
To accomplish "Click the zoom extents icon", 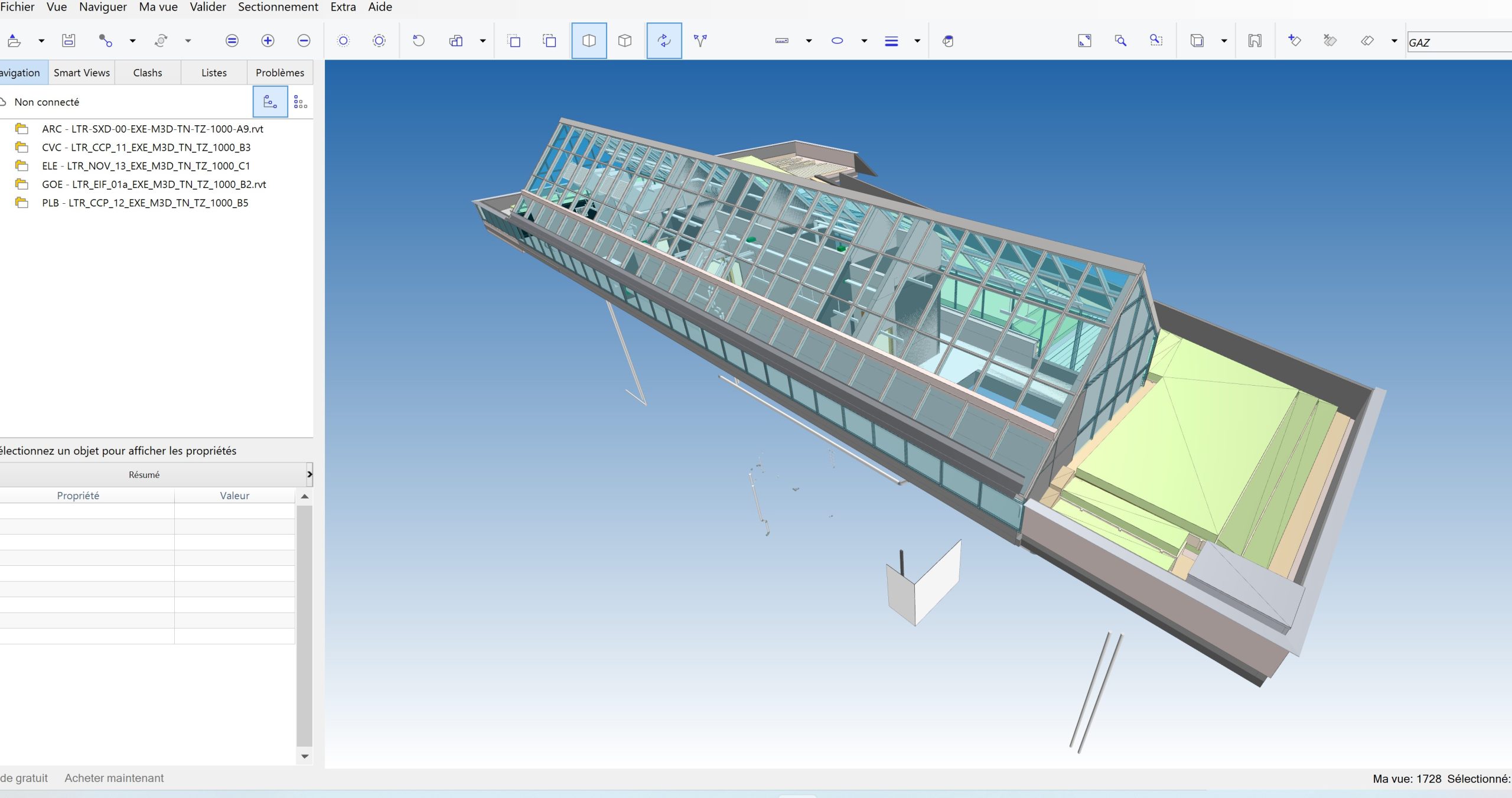I will click(1085, 41).
